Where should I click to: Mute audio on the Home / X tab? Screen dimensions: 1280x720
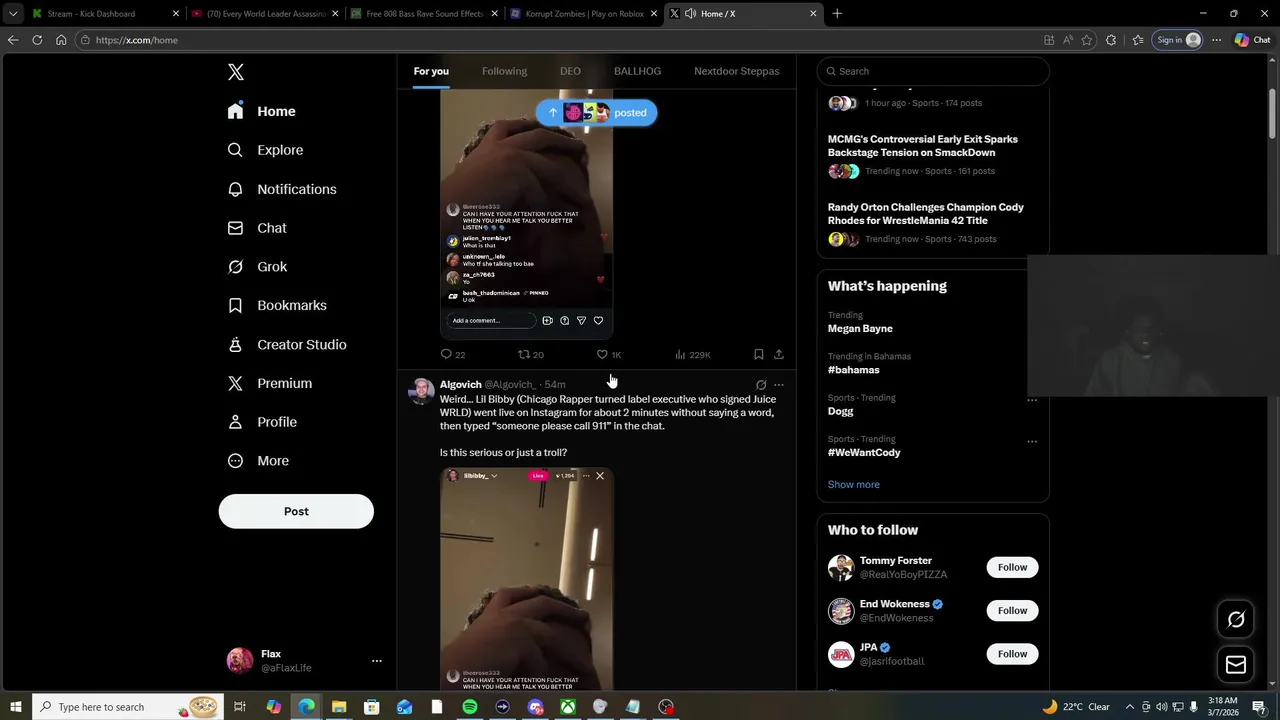[690, 14]
